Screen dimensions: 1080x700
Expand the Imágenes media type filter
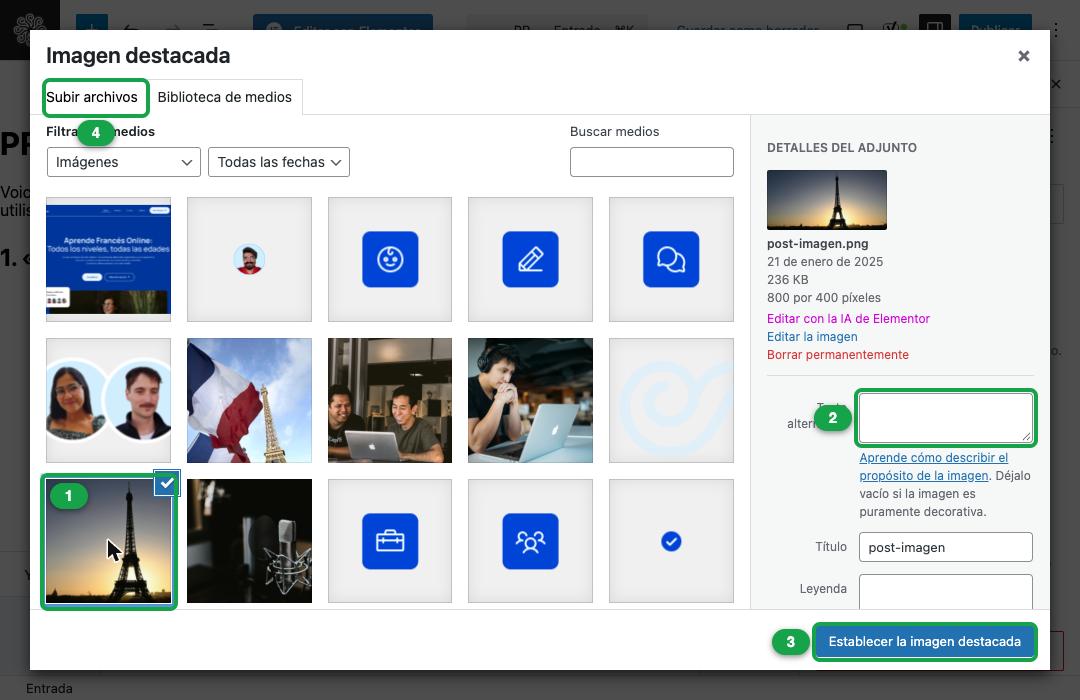click(x=124, y=162)
